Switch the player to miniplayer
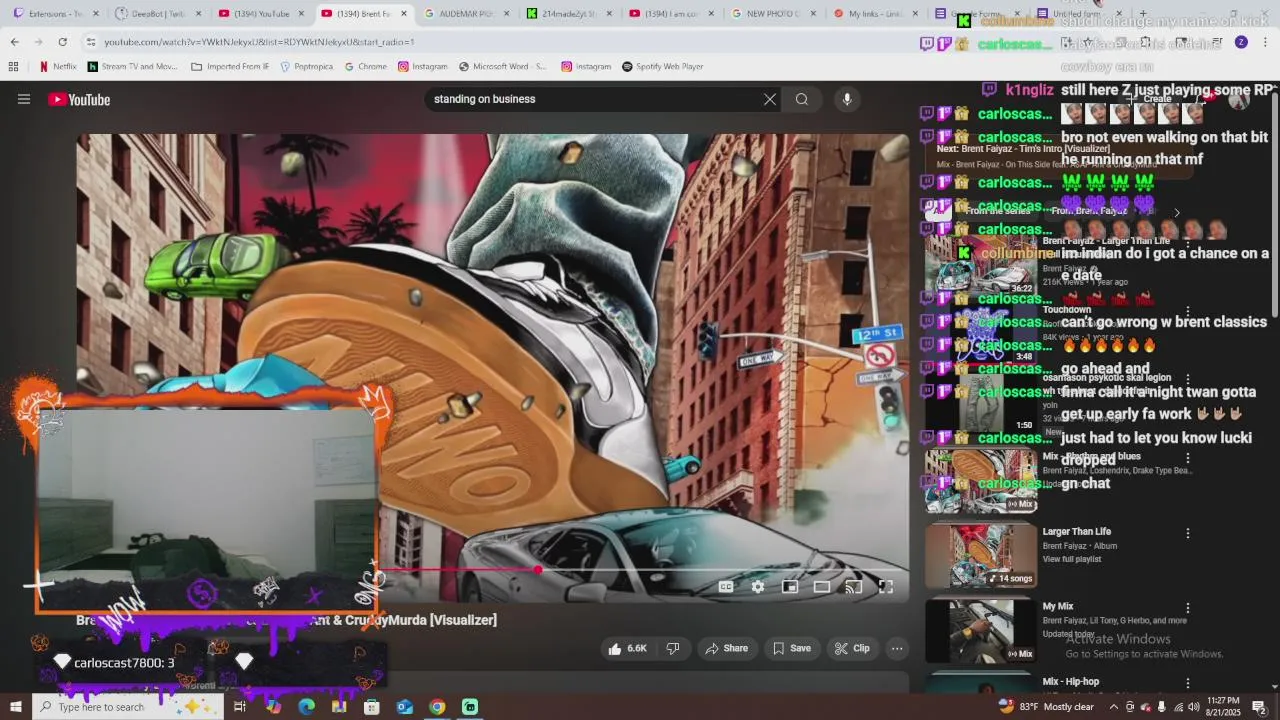The height and width of the screenshot is (720, 1280). pos(790,587)
